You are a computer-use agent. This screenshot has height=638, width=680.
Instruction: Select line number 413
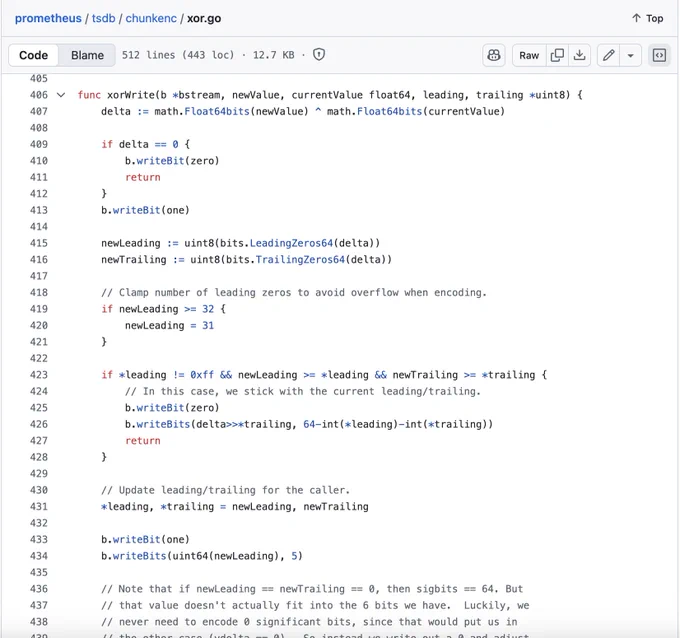[x=39, y=210]
